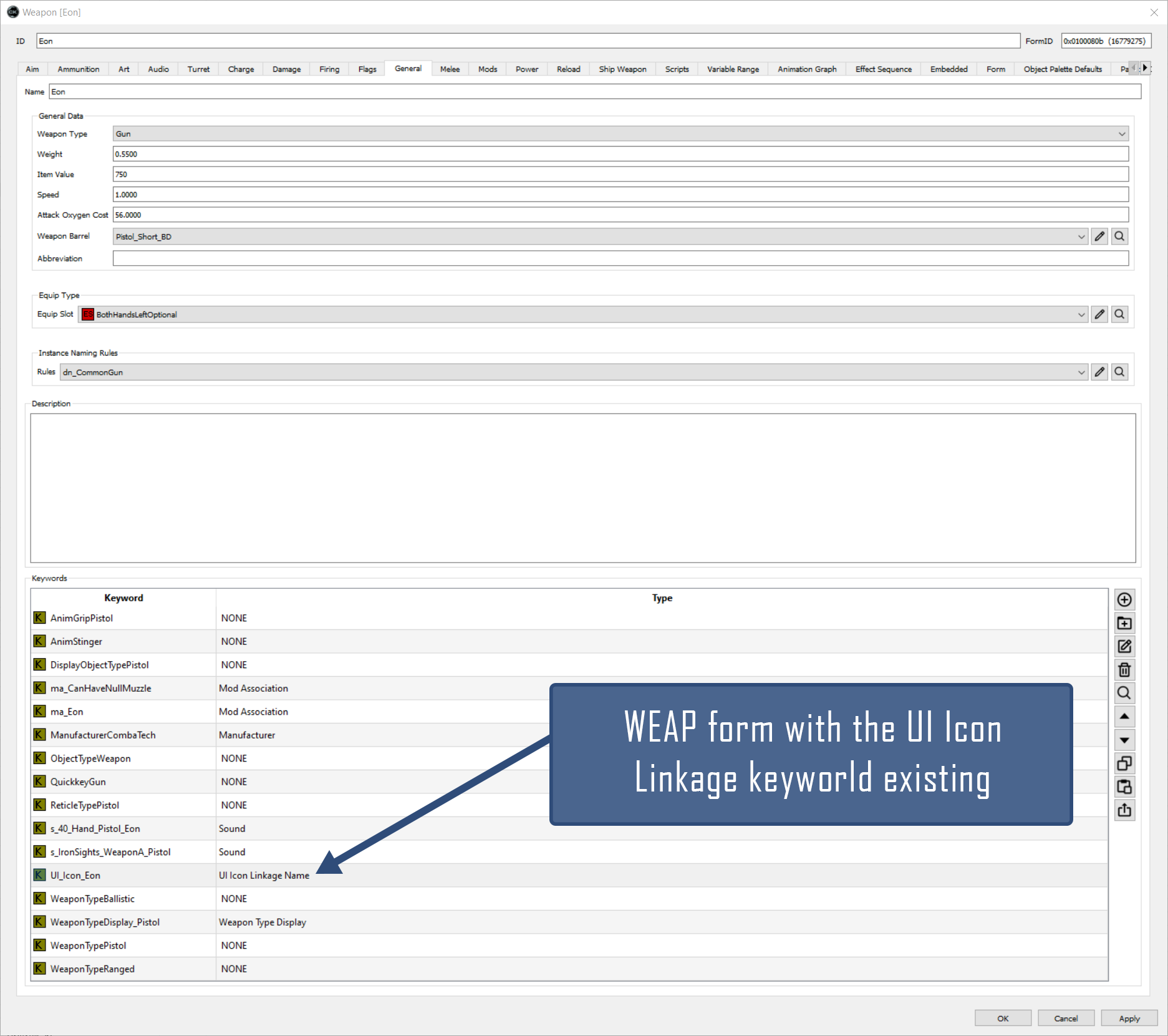Add a new keyword with the plus icon
The height and width of the screenshot is (1036, 1168).
[x=1124, y=599]
